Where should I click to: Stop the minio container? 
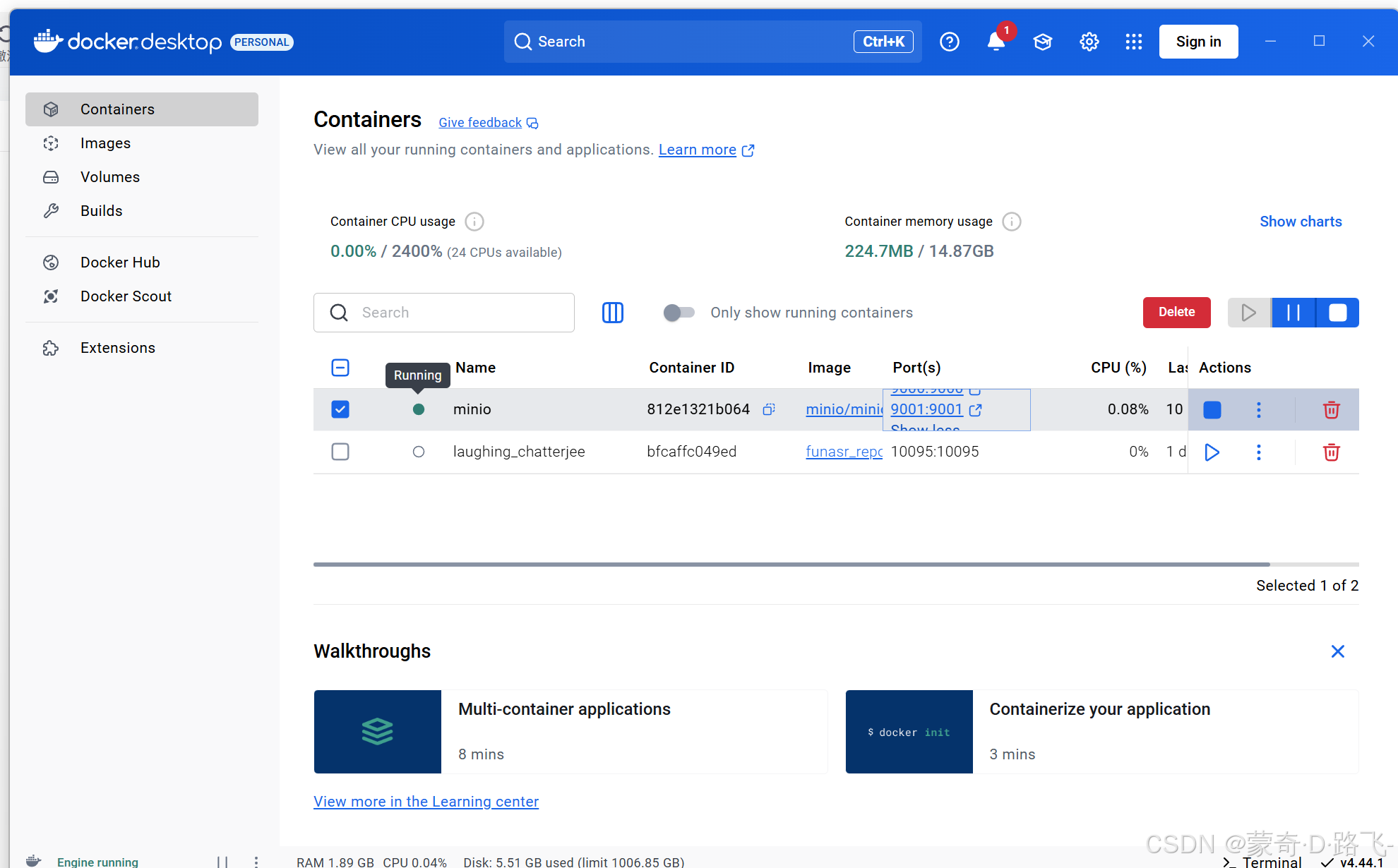(x=1212, y=410)
